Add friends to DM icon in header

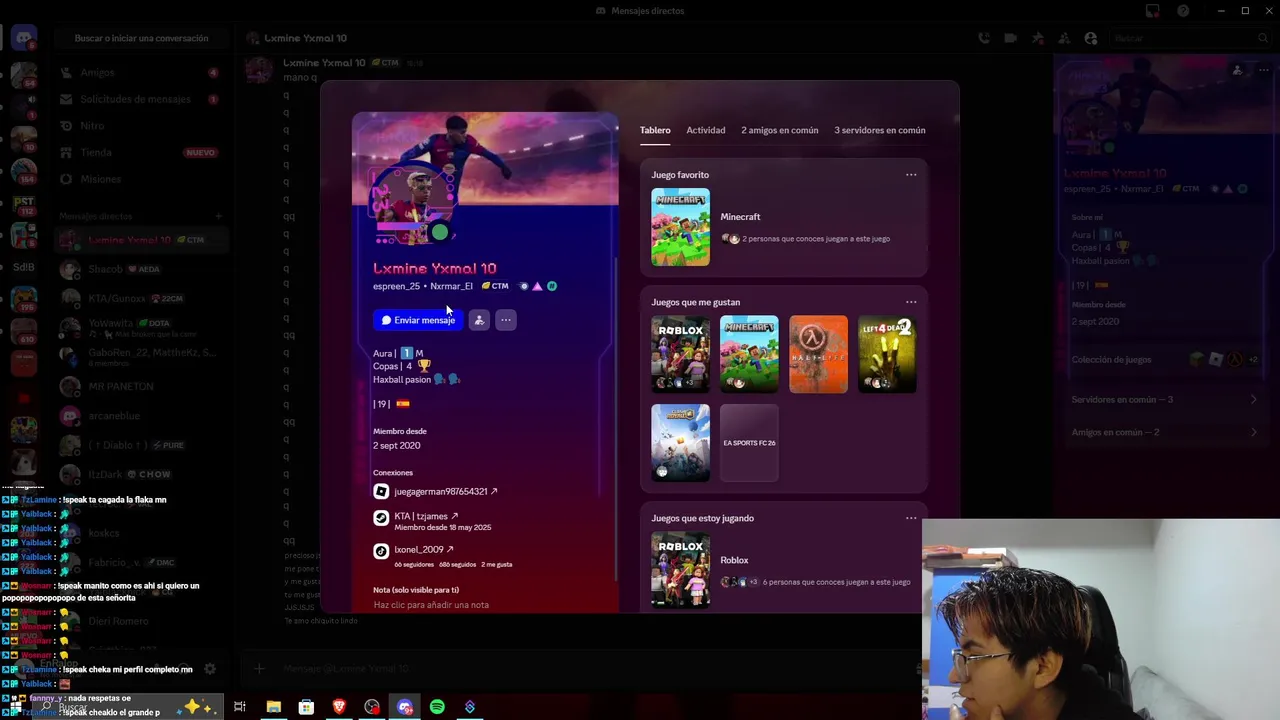coord(1064,38)
